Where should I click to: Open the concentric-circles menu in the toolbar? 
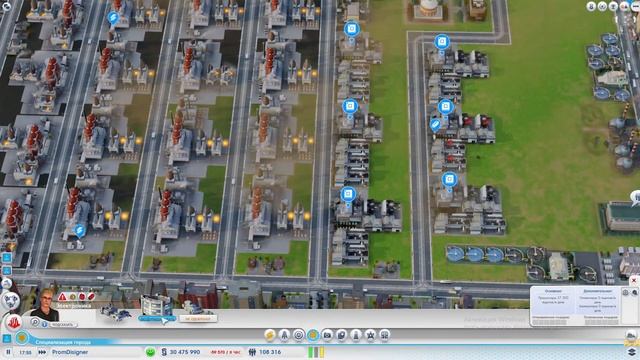pos(298,335)
